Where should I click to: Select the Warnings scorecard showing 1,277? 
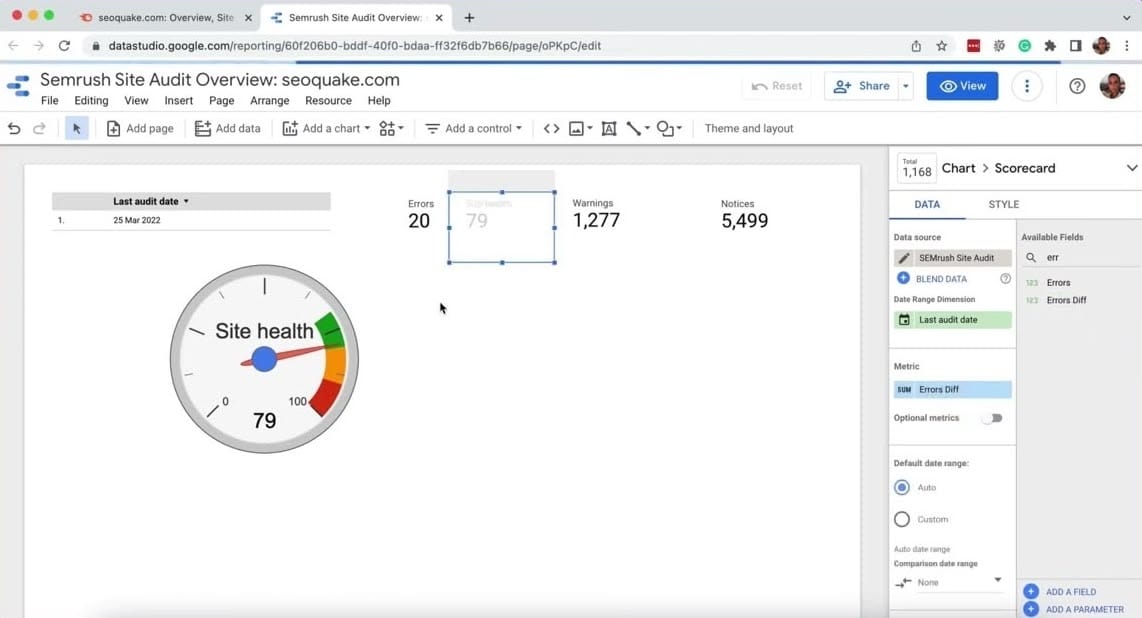(x=596, y=215)
